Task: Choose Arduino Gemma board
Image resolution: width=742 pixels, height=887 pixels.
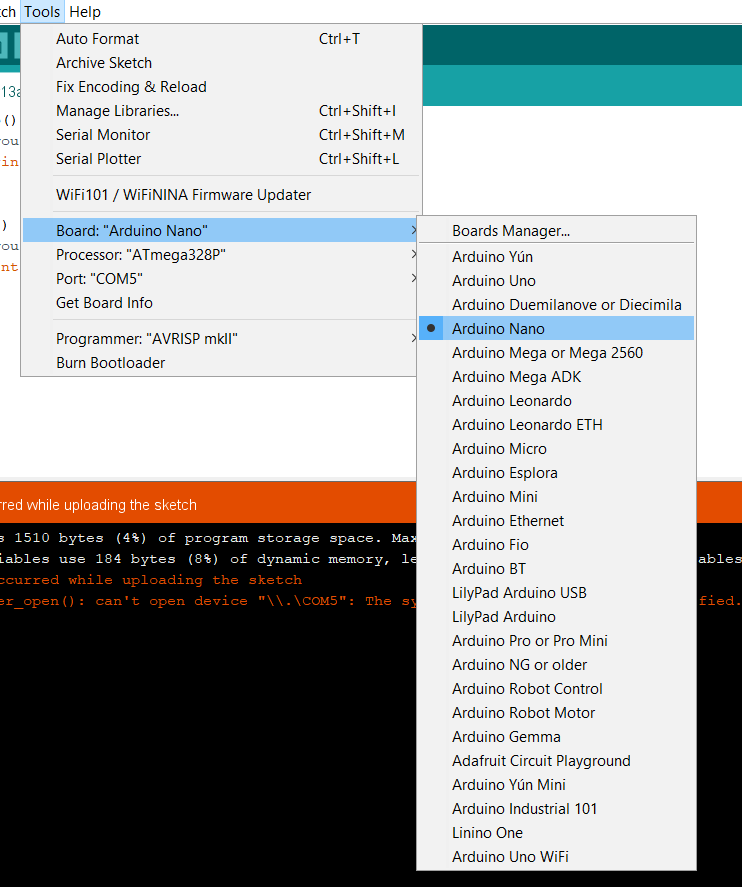Action: (556, 737)
